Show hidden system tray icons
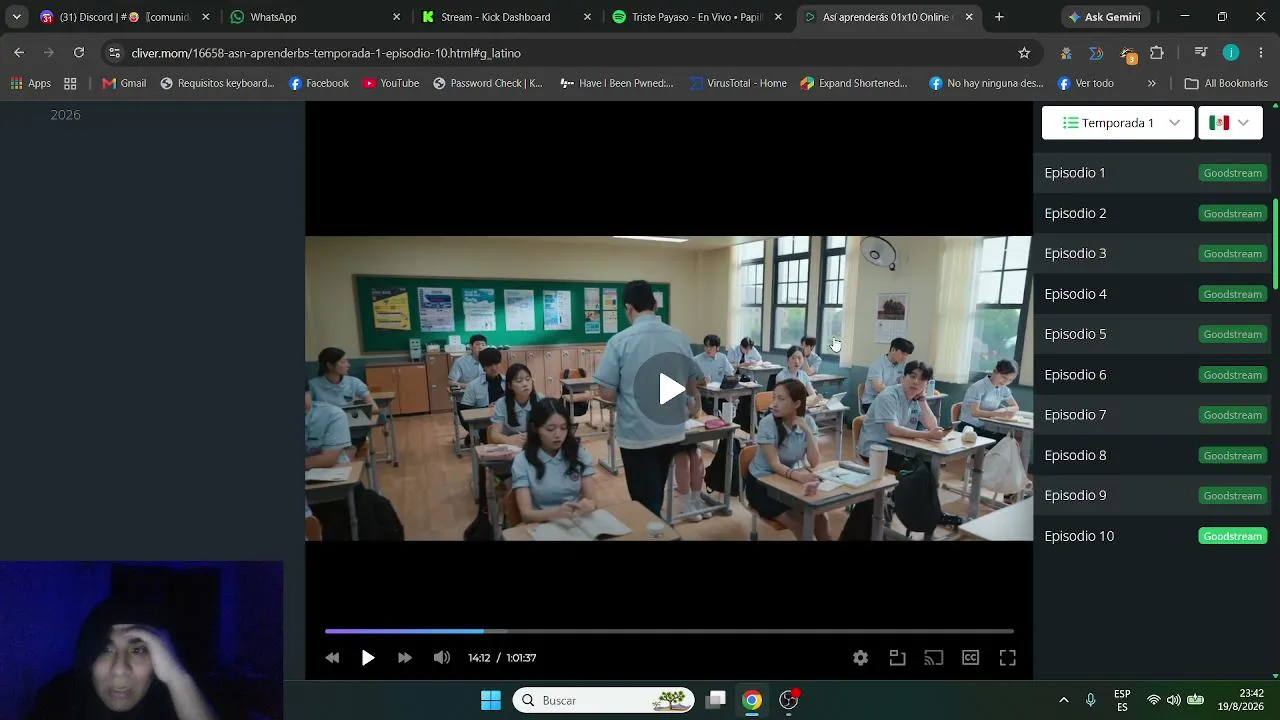This screenshot has height=720, width=1280. coord(1063,700)
